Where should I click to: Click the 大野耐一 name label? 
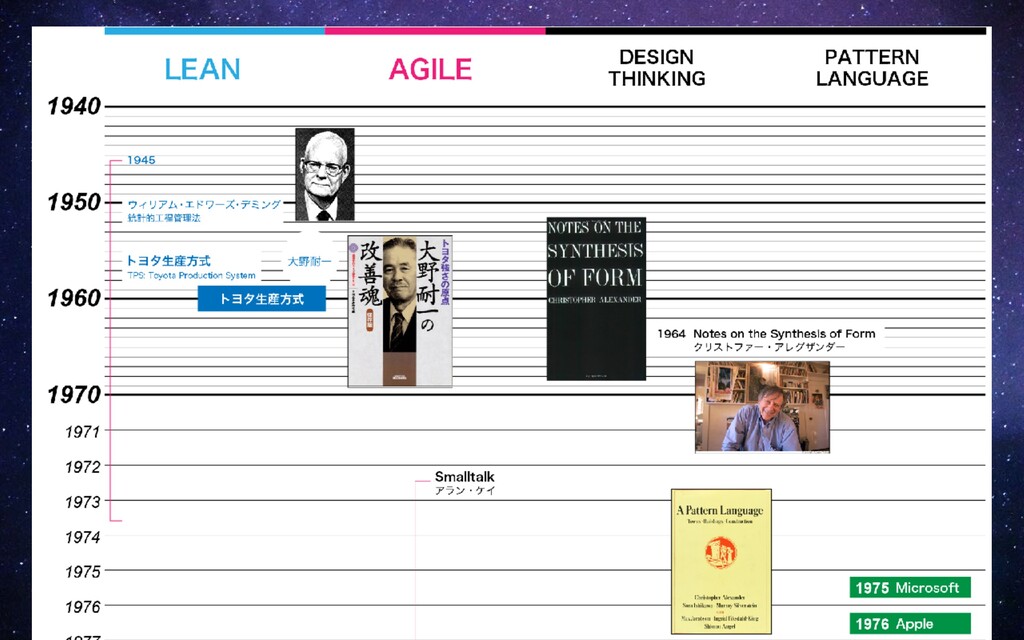310,261
